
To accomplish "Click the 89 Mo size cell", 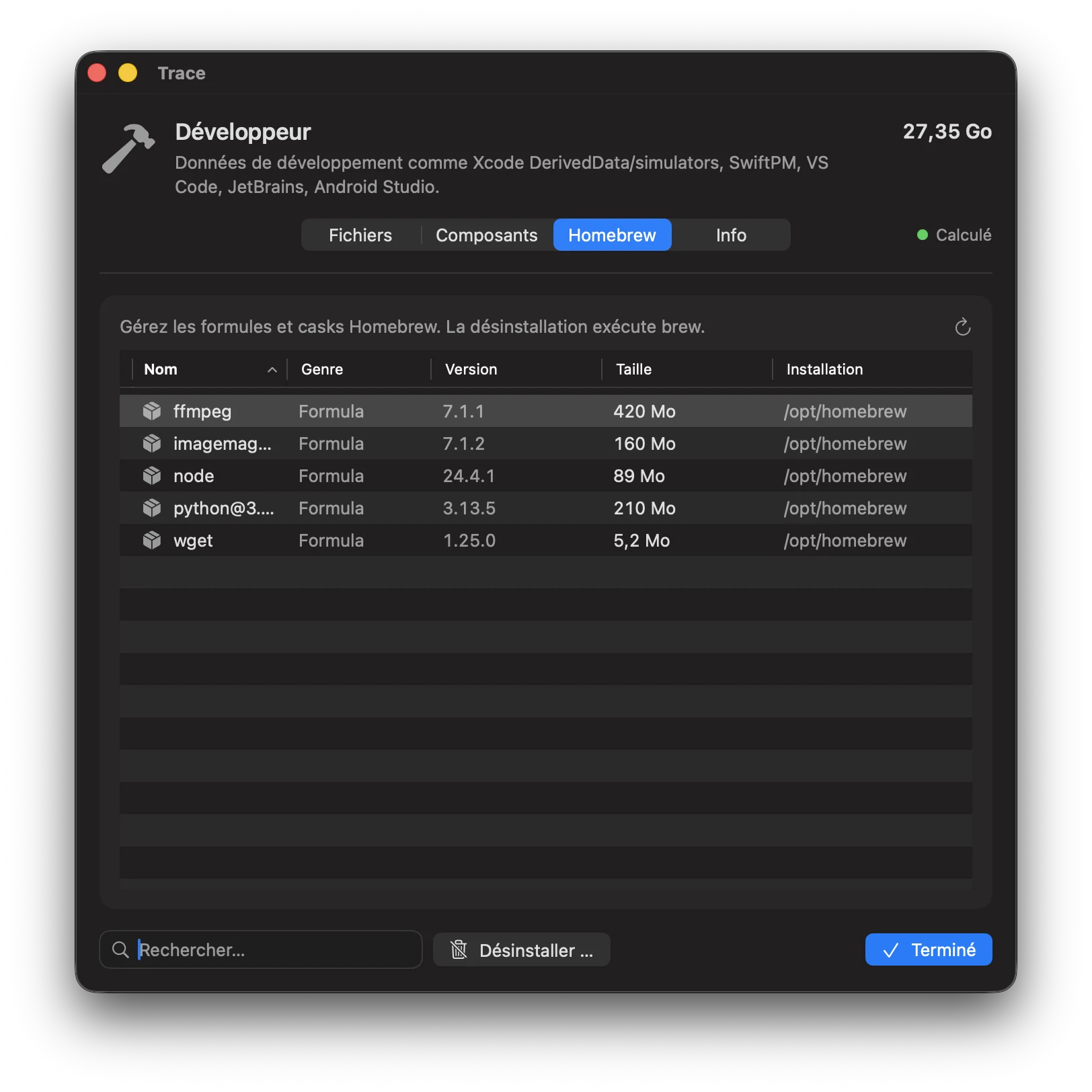I will 639,475.
